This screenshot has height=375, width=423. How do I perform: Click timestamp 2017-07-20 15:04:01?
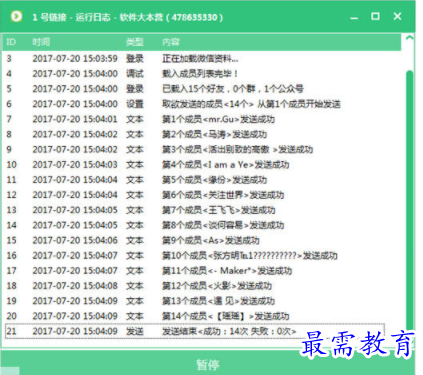(75, 119)
